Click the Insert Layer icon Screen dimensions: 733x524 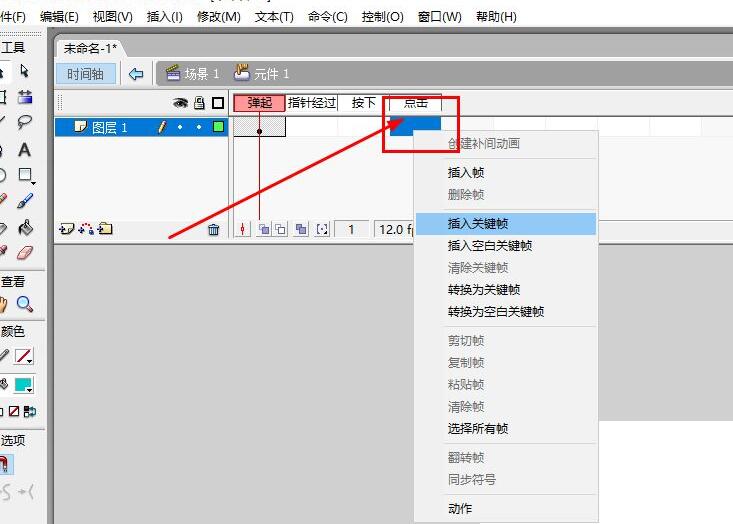coord(67,229)
